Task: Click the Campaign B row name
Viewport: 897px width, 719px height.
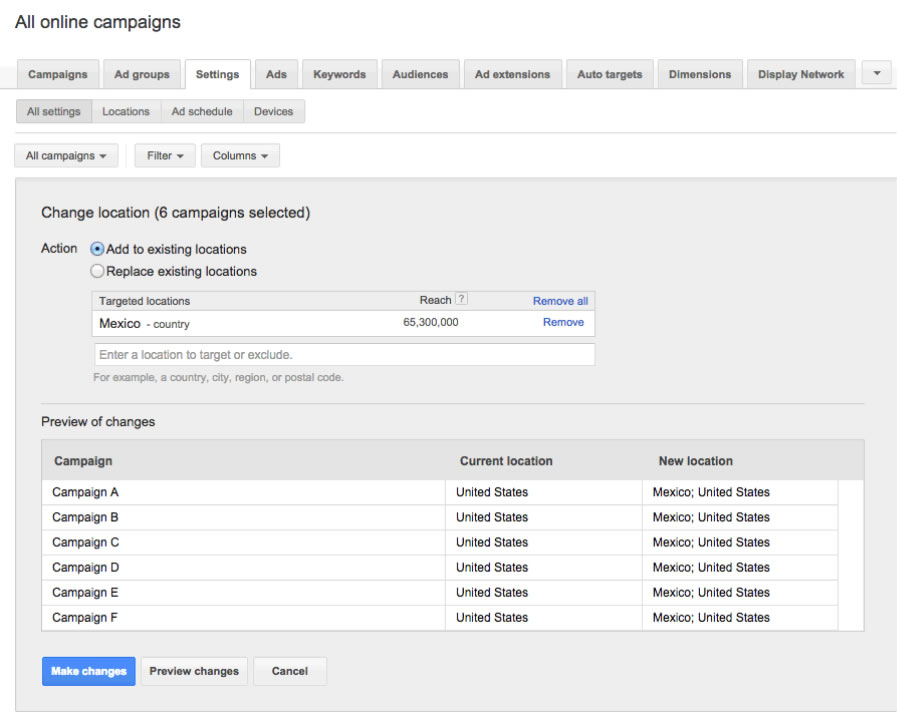Action: tap(85, 517)
